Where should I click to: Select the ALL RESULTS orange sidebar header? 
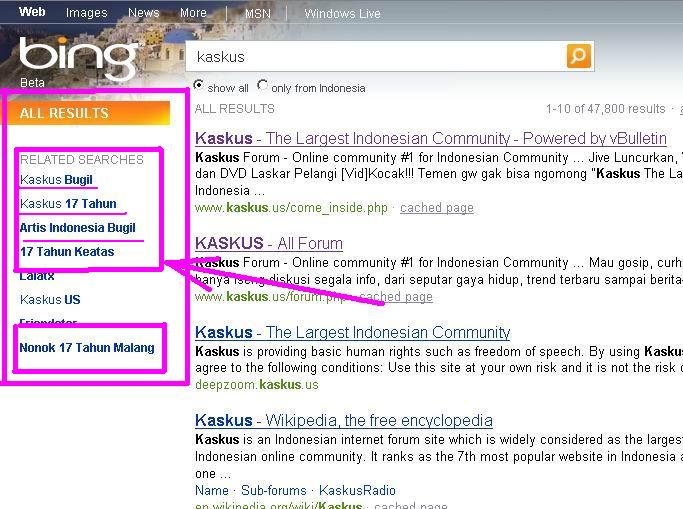[x=86, y=113]
